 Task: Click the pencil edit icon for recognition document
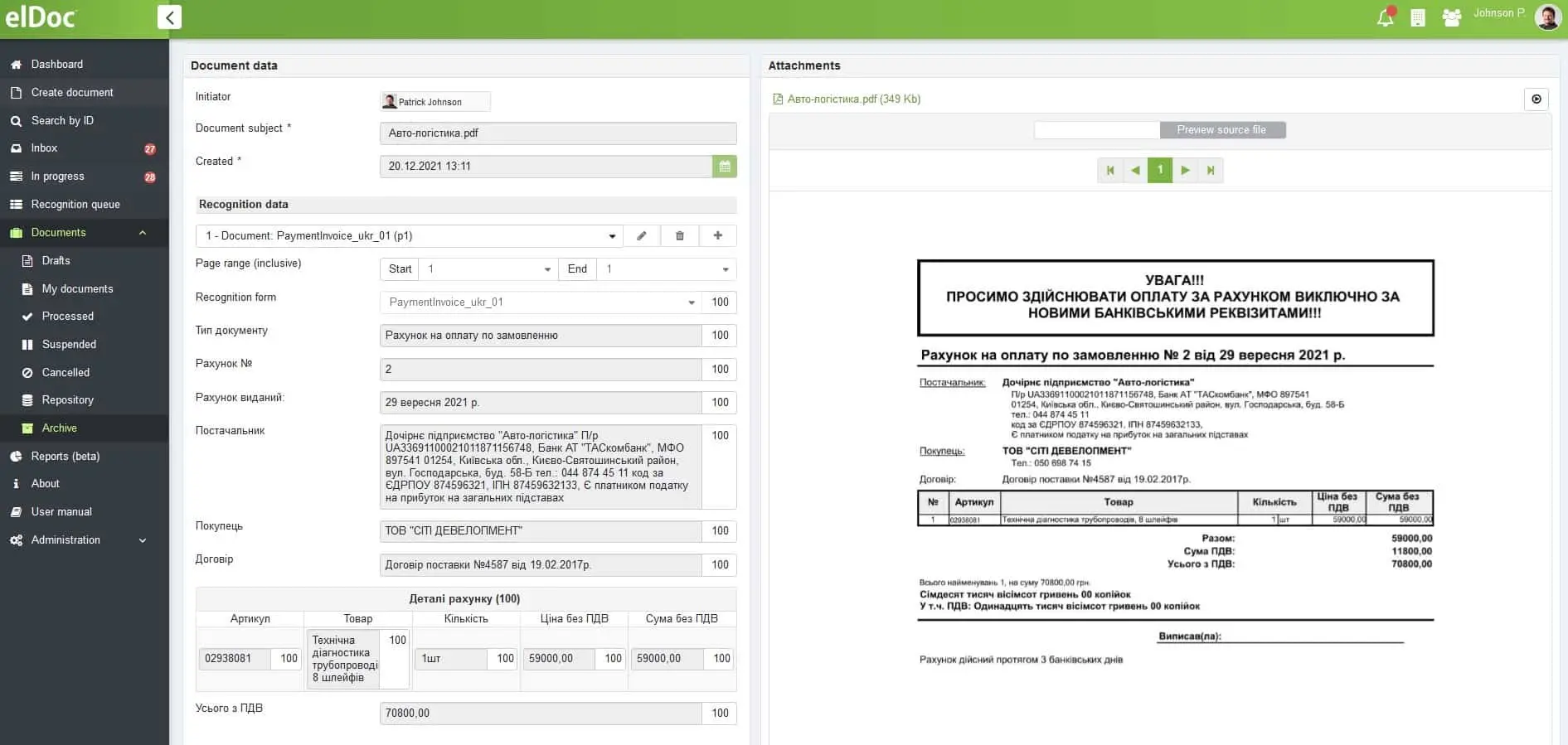(x=641, y=236)
